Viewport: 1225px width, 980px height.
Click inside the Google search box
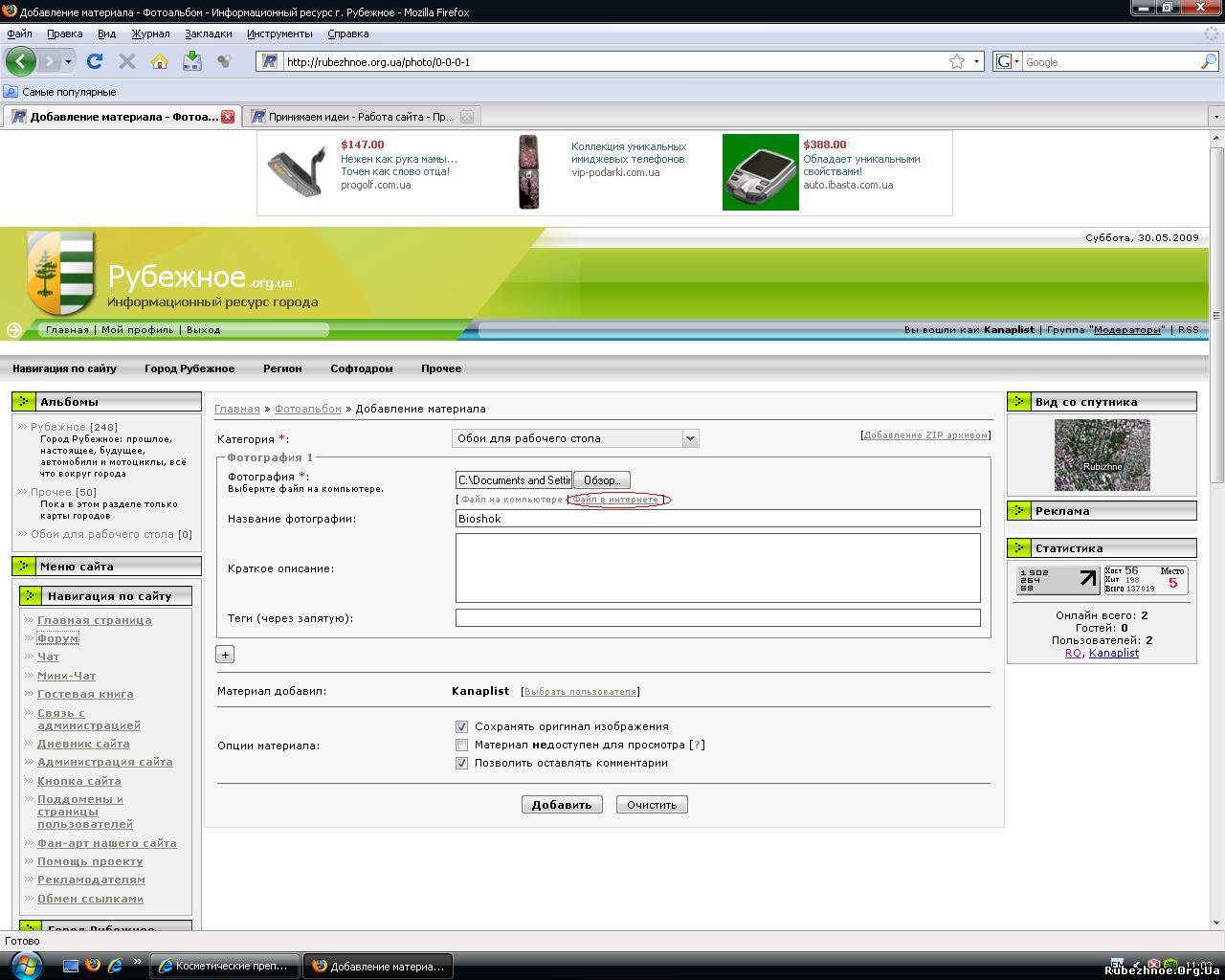(x=1110, y=61)
